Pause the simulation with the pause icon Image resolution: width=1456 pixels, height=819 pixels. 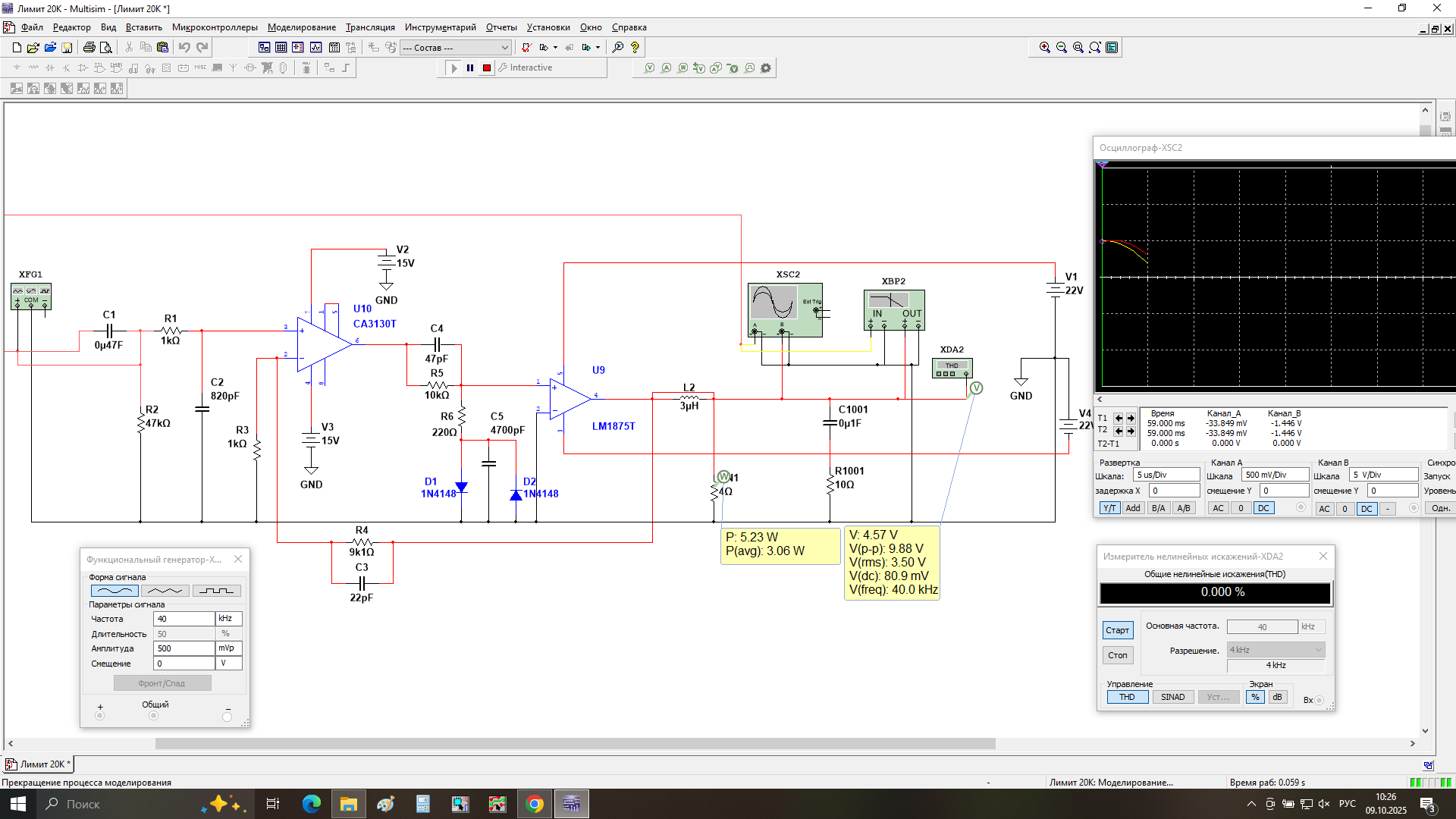point(470,68)
